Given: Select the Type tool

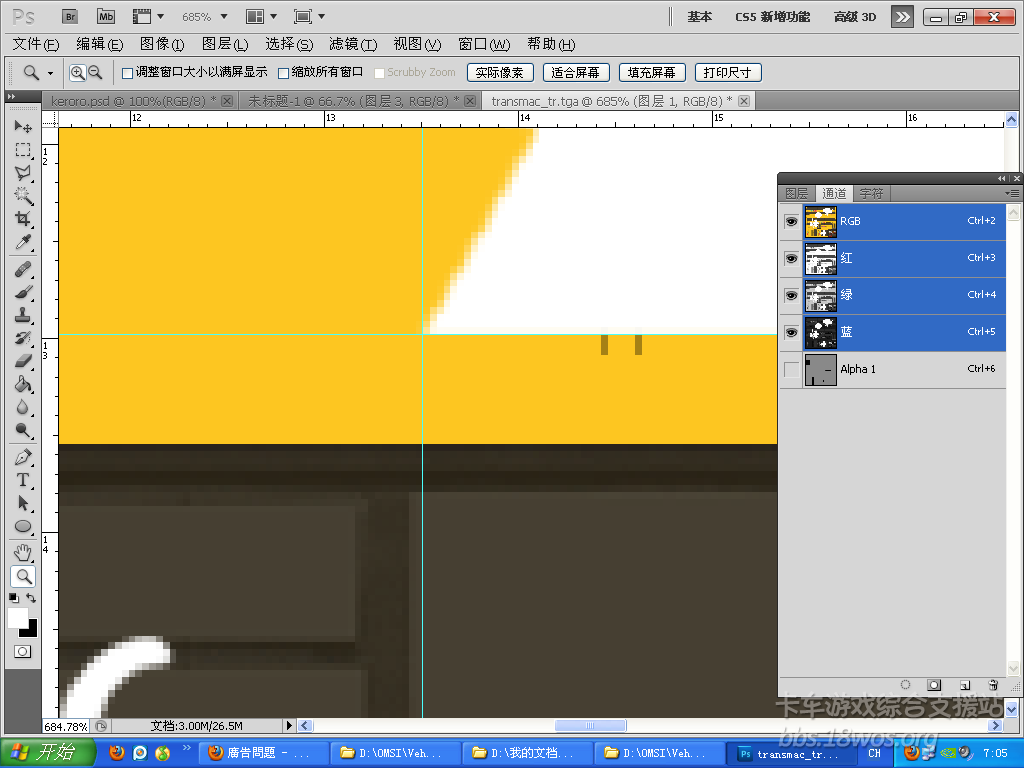Looking at the screenshot, I should (x=22, y=480).
